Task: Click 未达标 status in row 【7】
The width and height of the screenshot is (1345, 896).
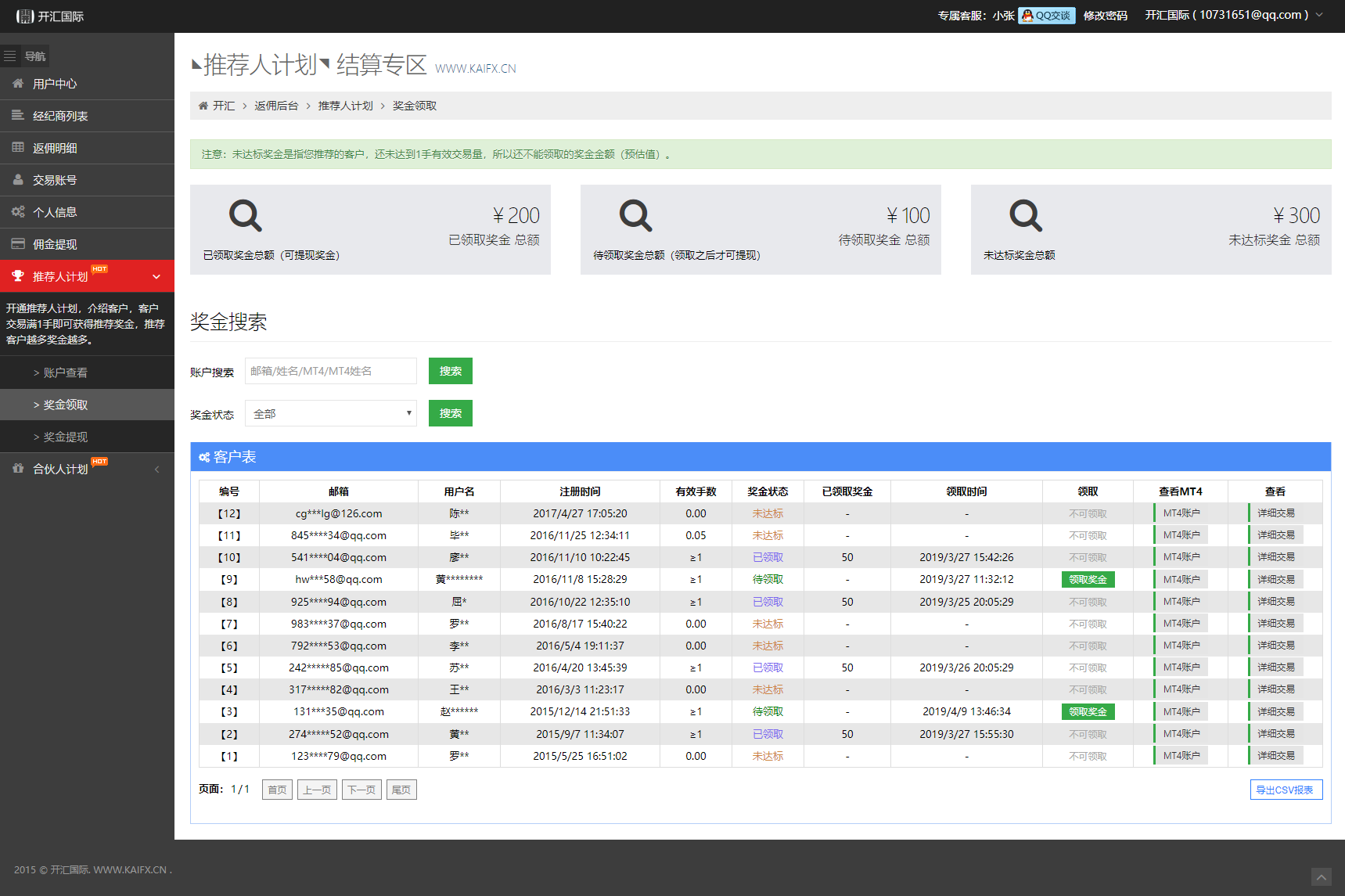Action: pyautogui.click(x=768, y=624)
